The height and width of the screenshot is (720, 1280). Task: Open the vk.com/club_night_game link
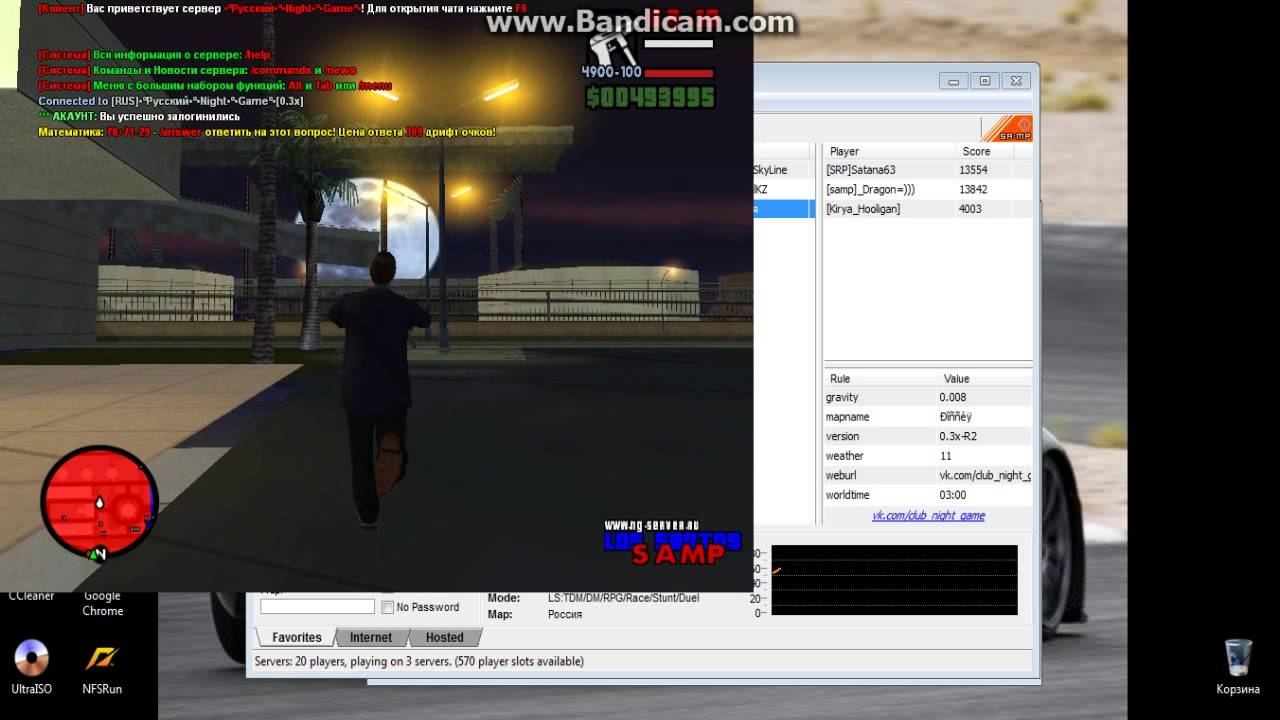(928, 515)
